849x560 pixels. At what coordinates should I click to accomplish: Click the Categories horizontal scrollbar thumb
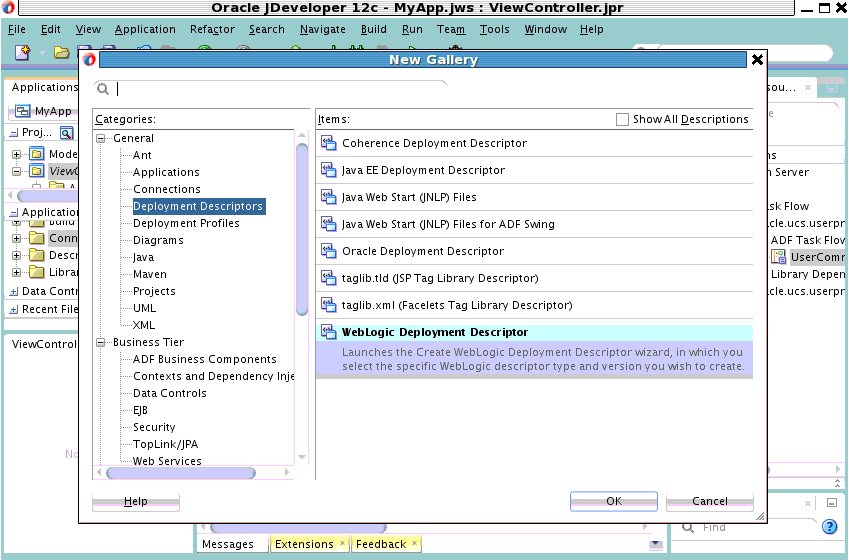[181, 473]
